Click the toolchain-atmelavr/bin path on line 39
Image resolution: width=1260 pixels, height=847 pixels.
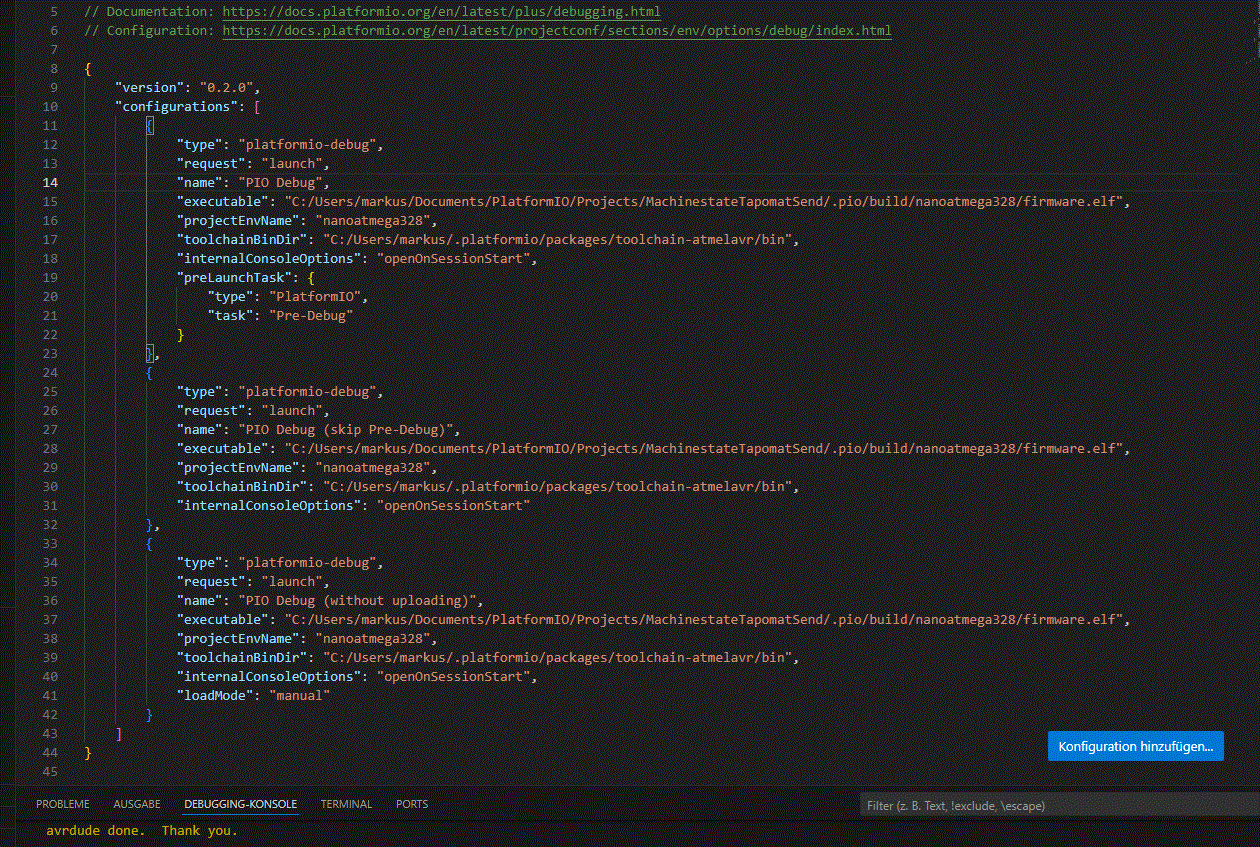(x=560, y=658)
